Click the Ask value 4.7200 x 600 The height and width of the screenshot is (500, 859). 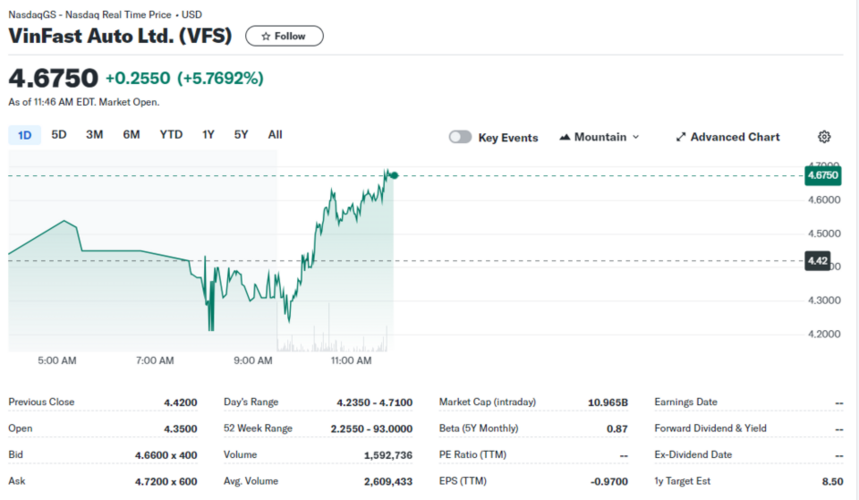[166, 481]
